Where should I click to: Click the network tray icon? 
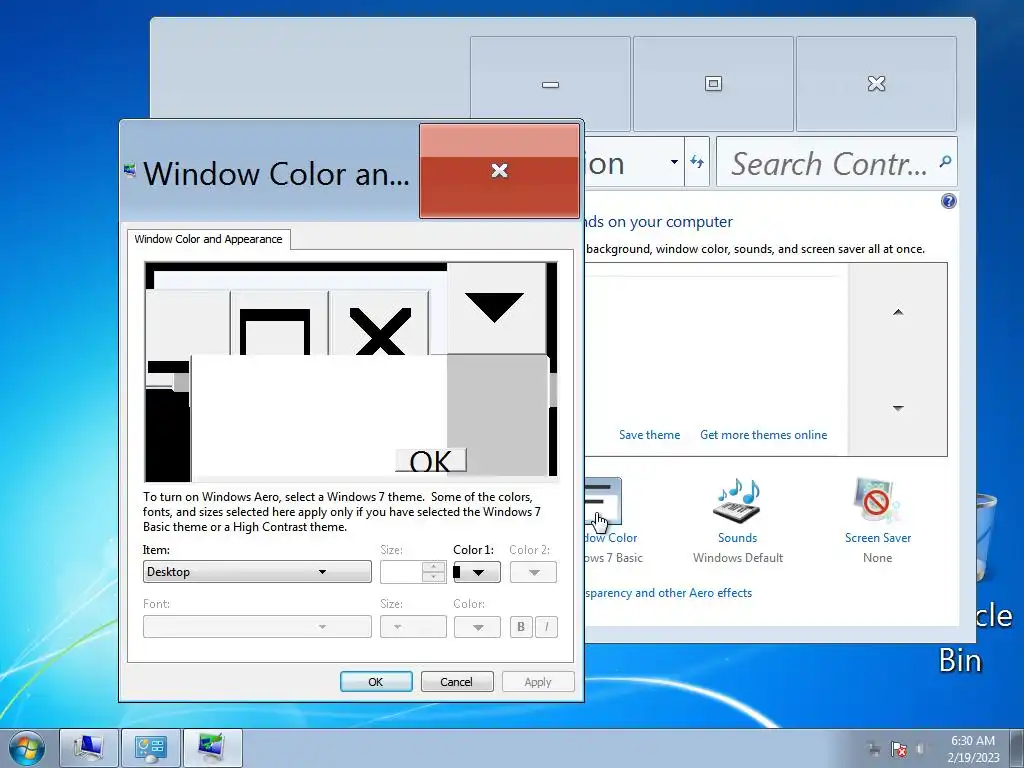[x=873, y=748]
